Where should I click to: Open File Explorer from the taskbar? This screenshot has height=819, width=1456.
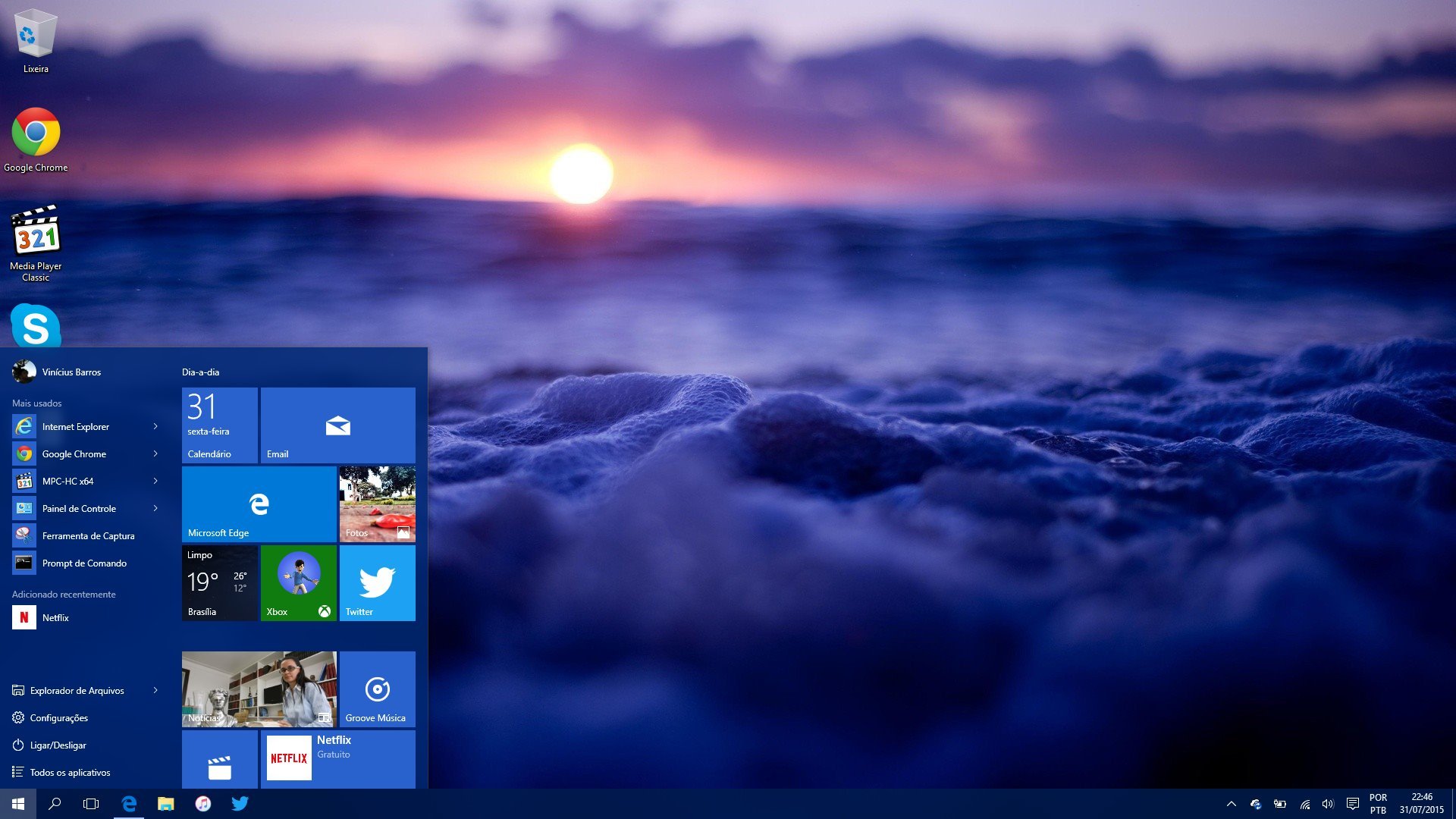click(165, 804)
